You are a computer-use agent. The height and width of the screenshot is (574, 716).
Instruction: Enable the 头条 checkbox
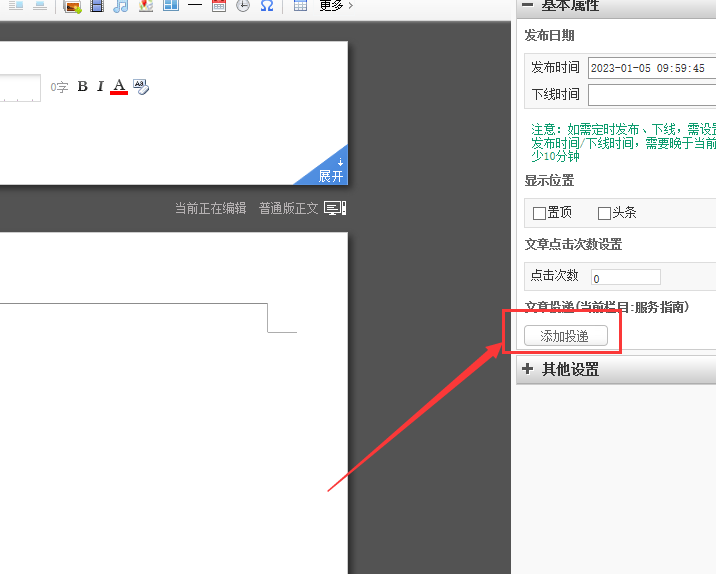click(x=604, y=213)
